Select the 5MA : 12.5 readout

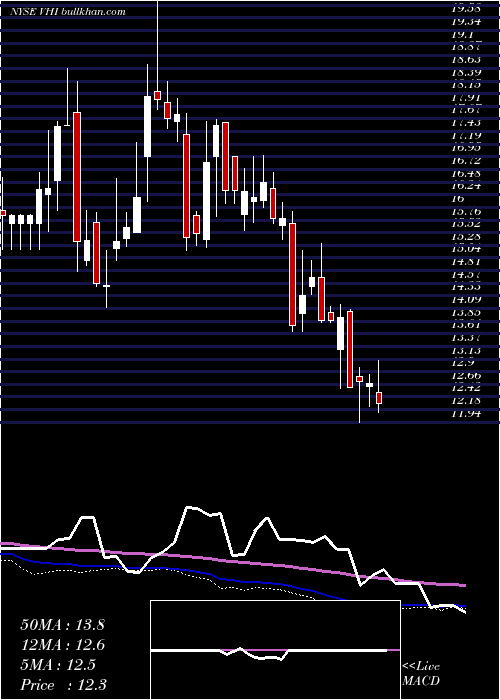click(58, 665)
